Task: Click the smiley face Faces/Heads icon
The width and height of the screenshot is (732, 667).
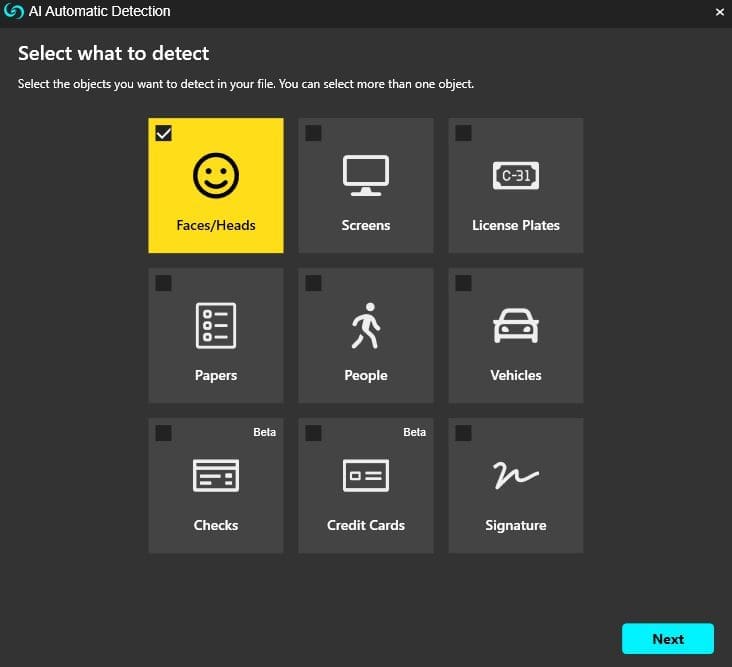Action: coord(215,177)
